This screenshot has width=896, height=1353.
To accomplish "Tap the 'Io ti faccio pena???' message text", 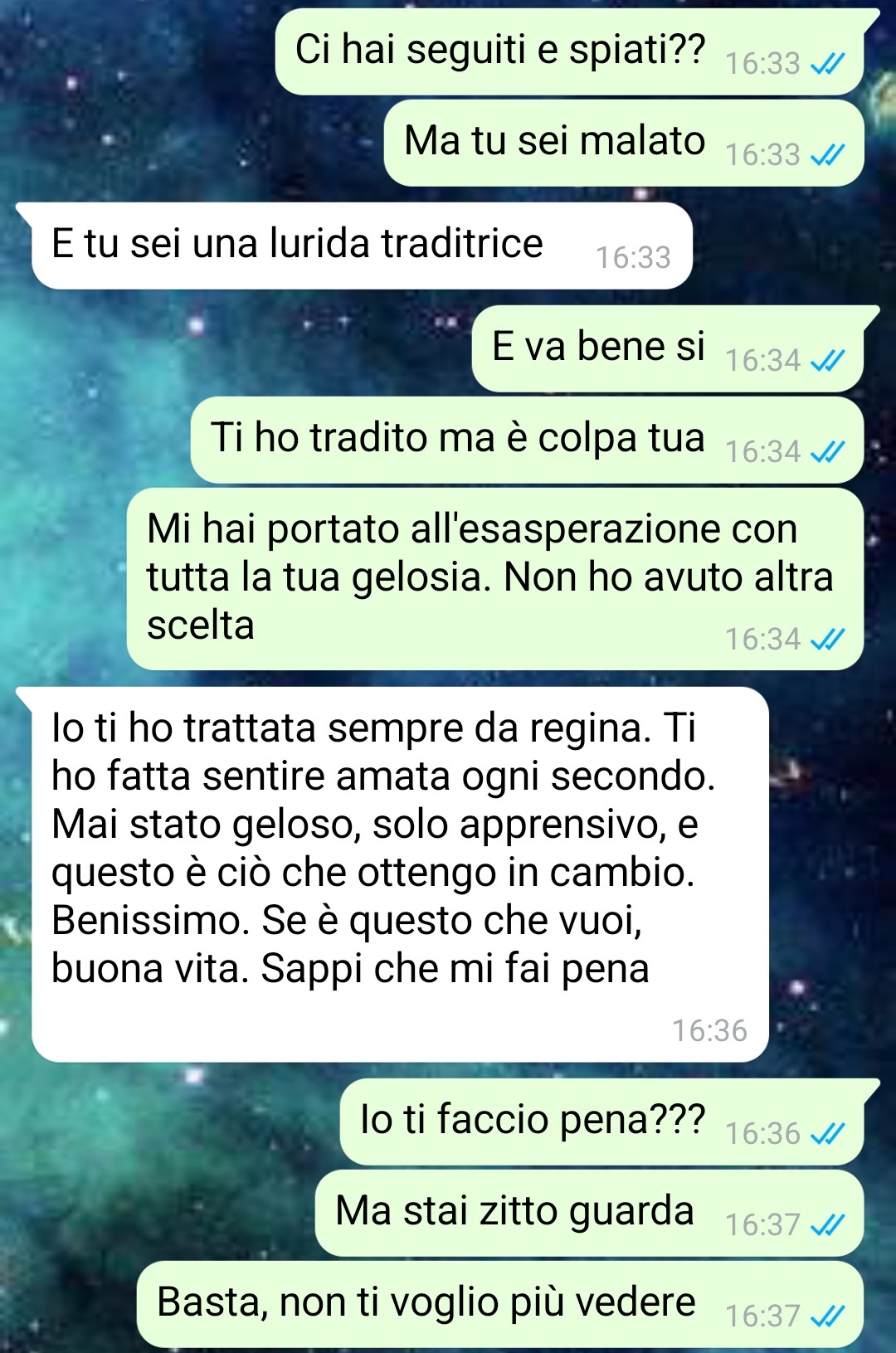I will (533, 1120).
